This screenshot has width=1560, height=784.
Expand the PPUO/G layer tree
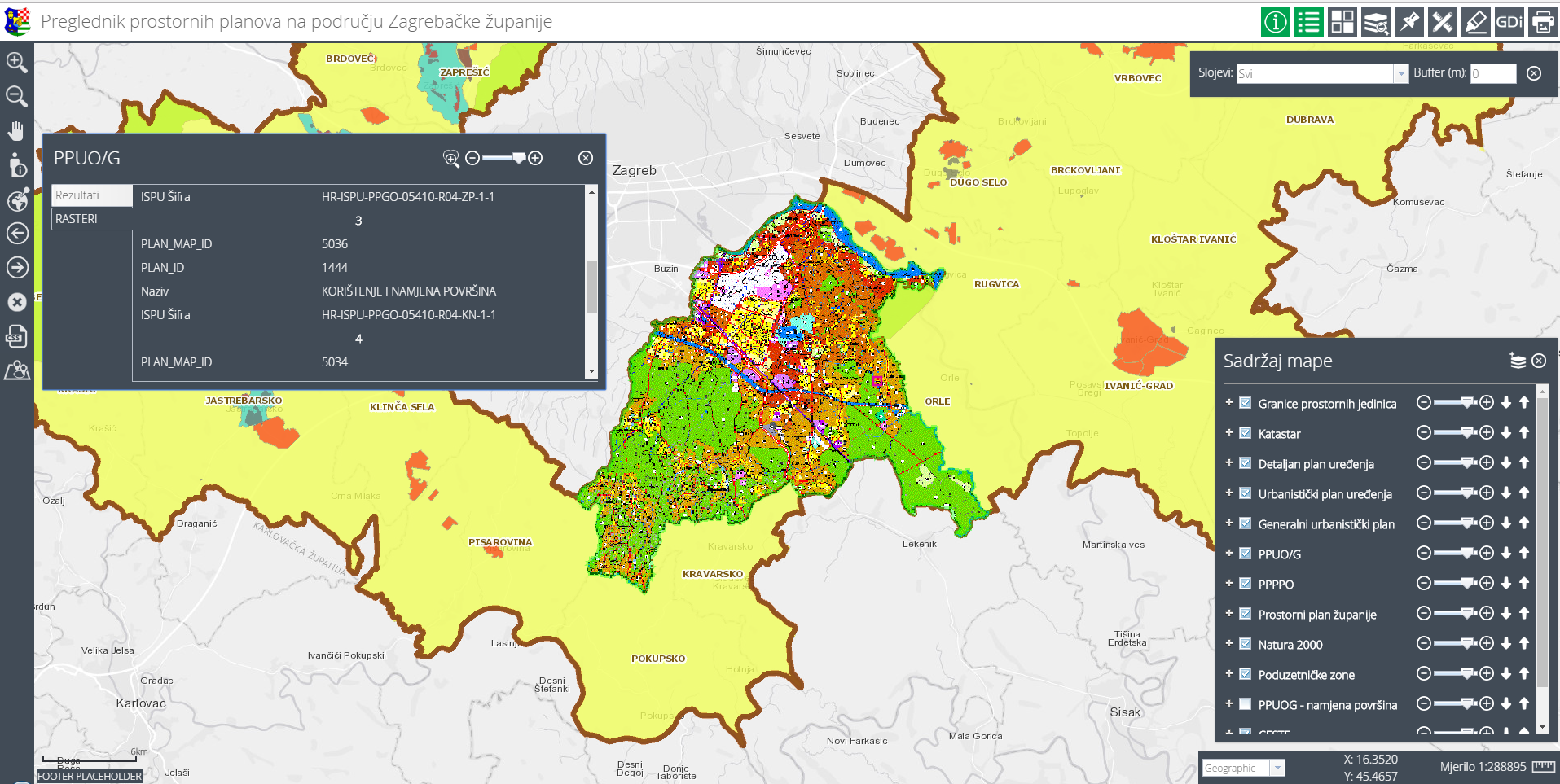coord(1228,553)
